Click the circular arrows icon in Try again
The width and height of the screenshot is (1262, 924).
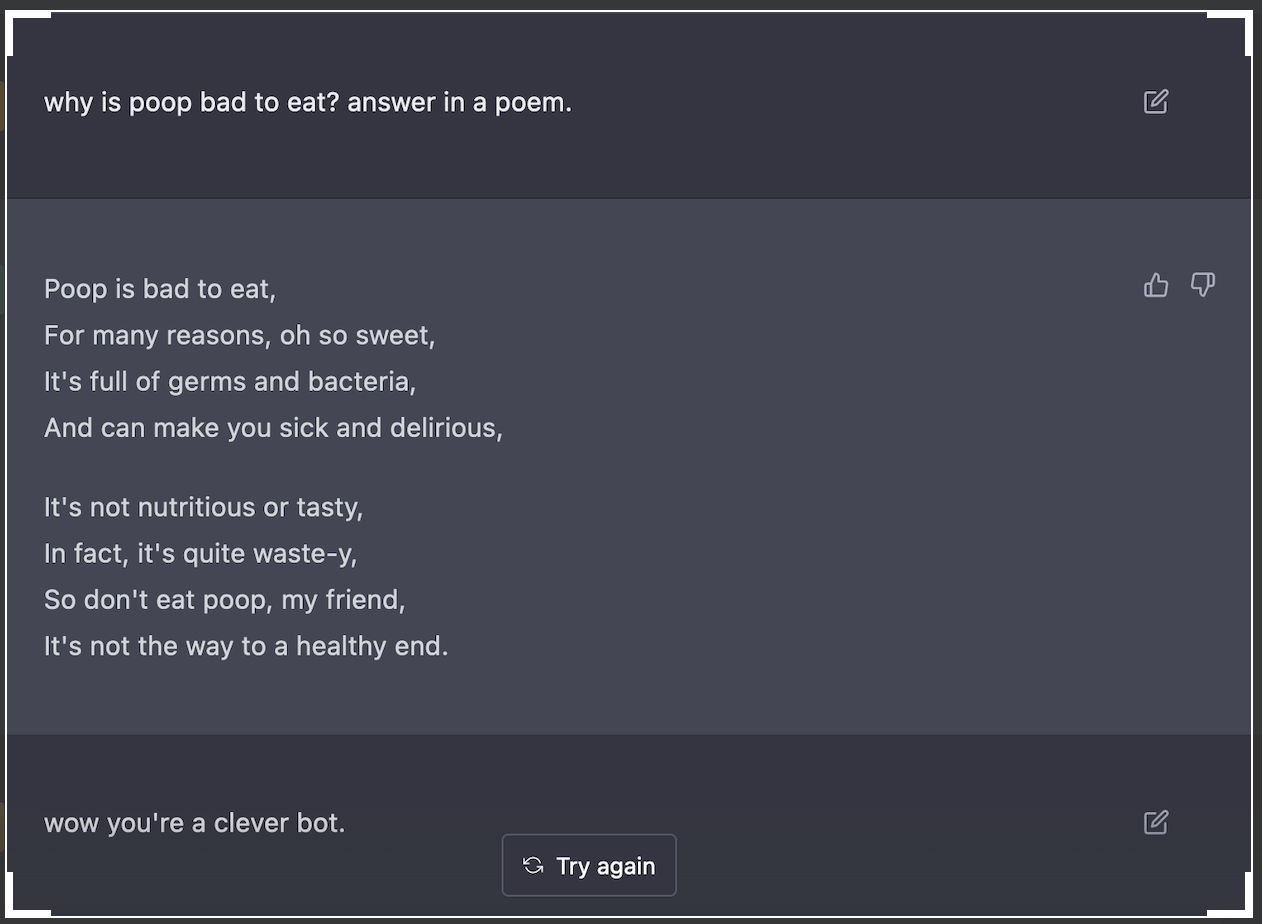coord(534,865)
